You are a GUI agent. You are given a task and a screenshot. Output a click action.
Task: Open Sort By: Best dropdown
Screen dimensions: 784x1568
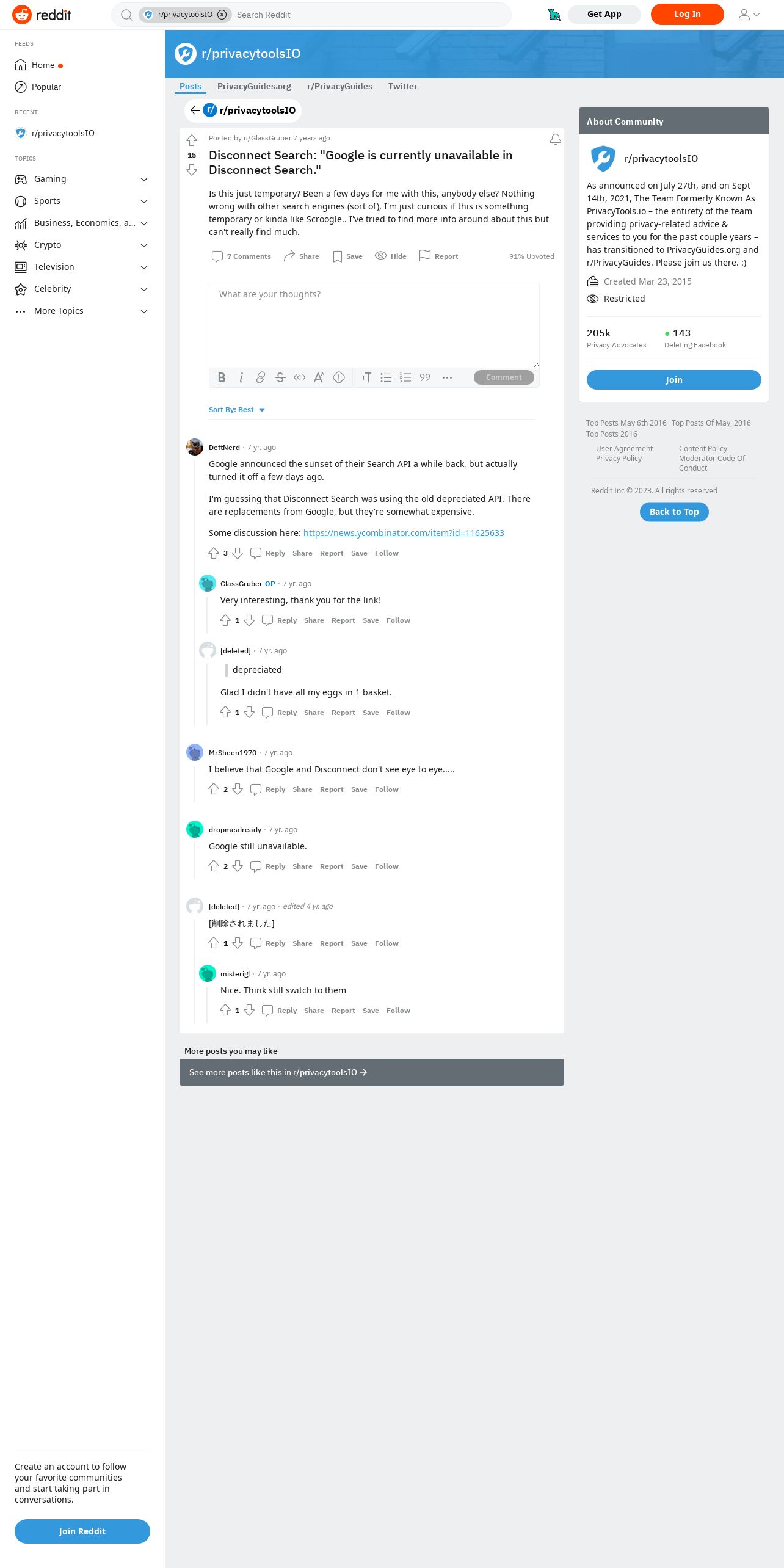click(237, 410)
